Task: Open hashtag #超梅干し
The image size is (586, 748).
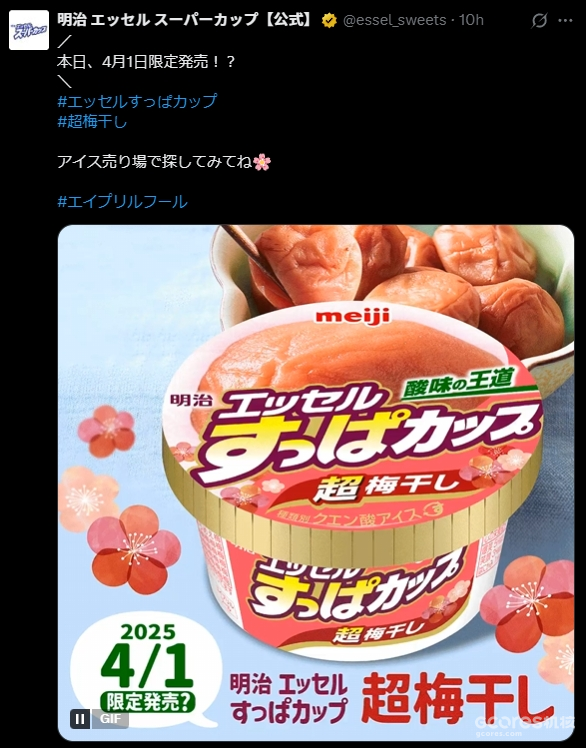Action: point(92,121)
